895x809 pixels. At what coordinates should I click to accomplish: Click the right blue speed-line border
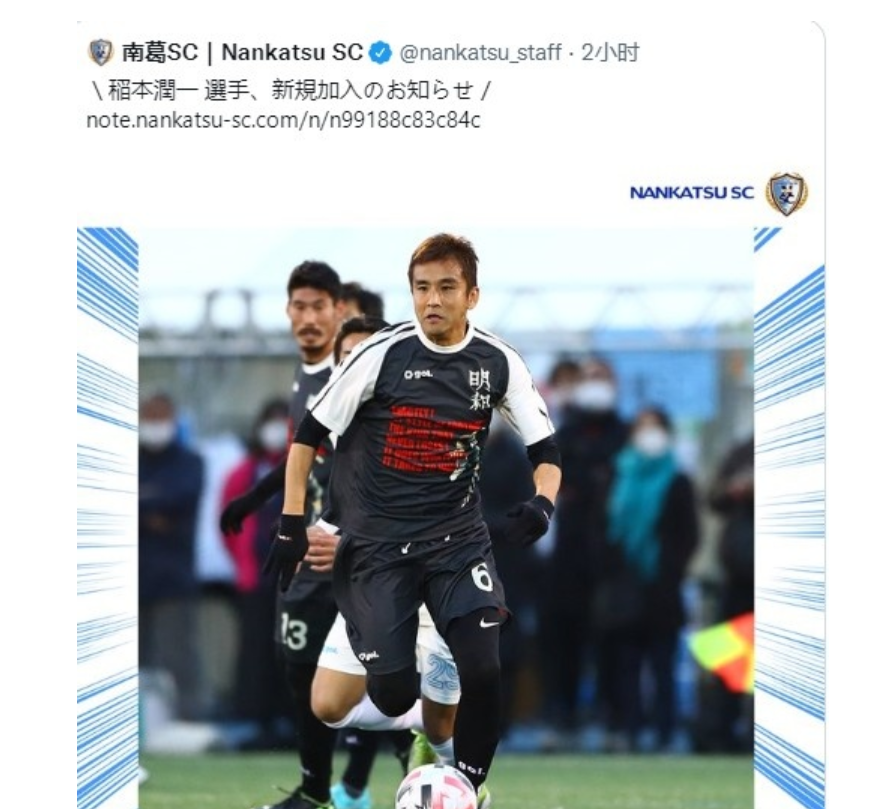(x=789, y=518)
